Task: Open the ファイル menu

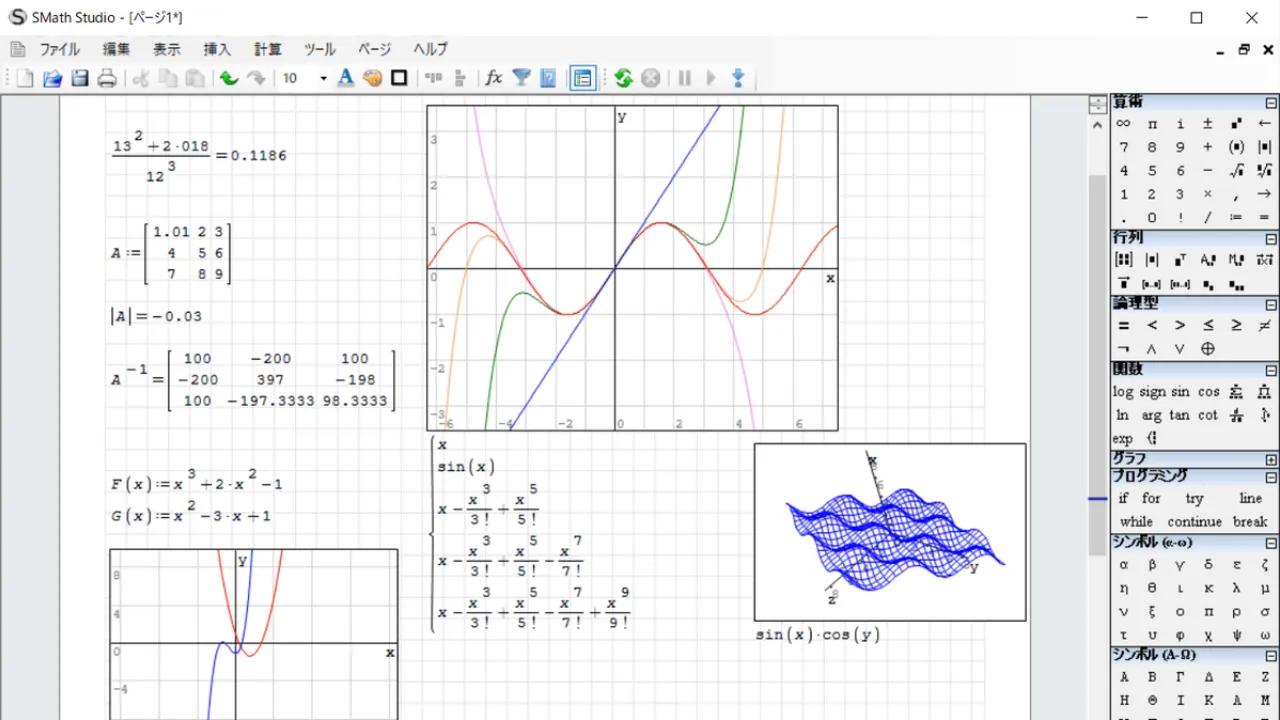Action: (59, 49)
